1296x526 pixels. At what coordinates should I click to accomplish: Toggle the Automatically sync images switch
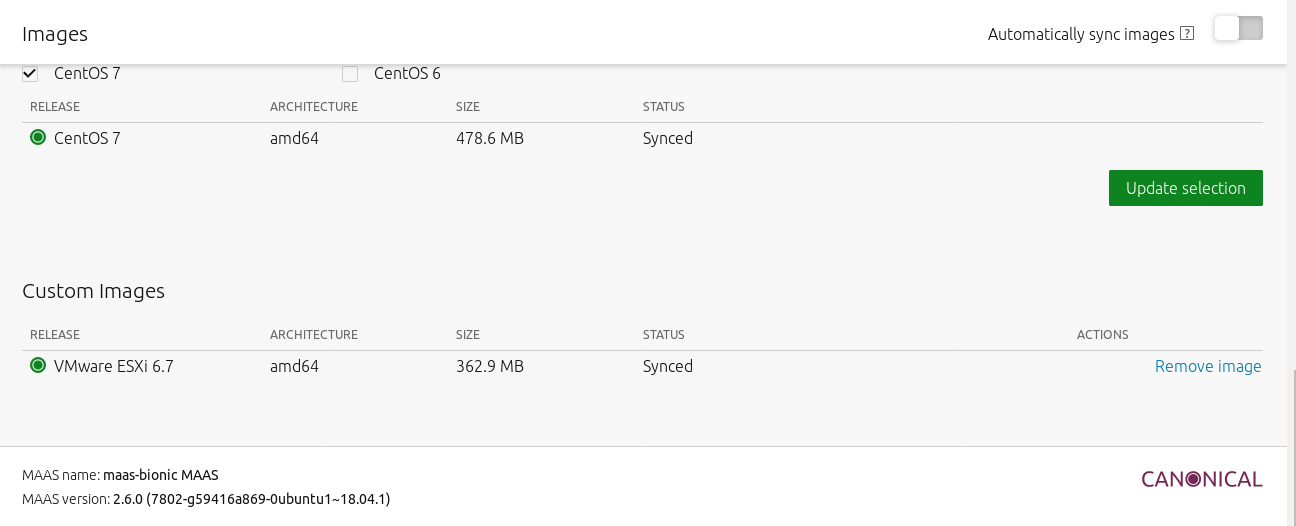pyautogui.click(x=1238, y=29)
